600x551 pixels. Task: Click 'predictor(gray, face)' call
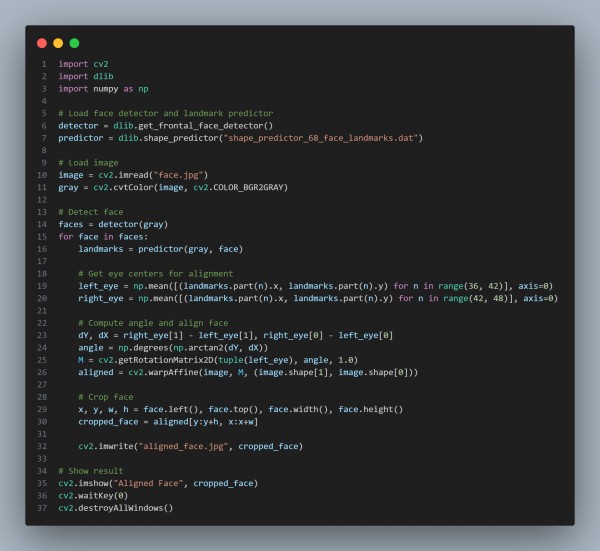[x=191, y=249]
